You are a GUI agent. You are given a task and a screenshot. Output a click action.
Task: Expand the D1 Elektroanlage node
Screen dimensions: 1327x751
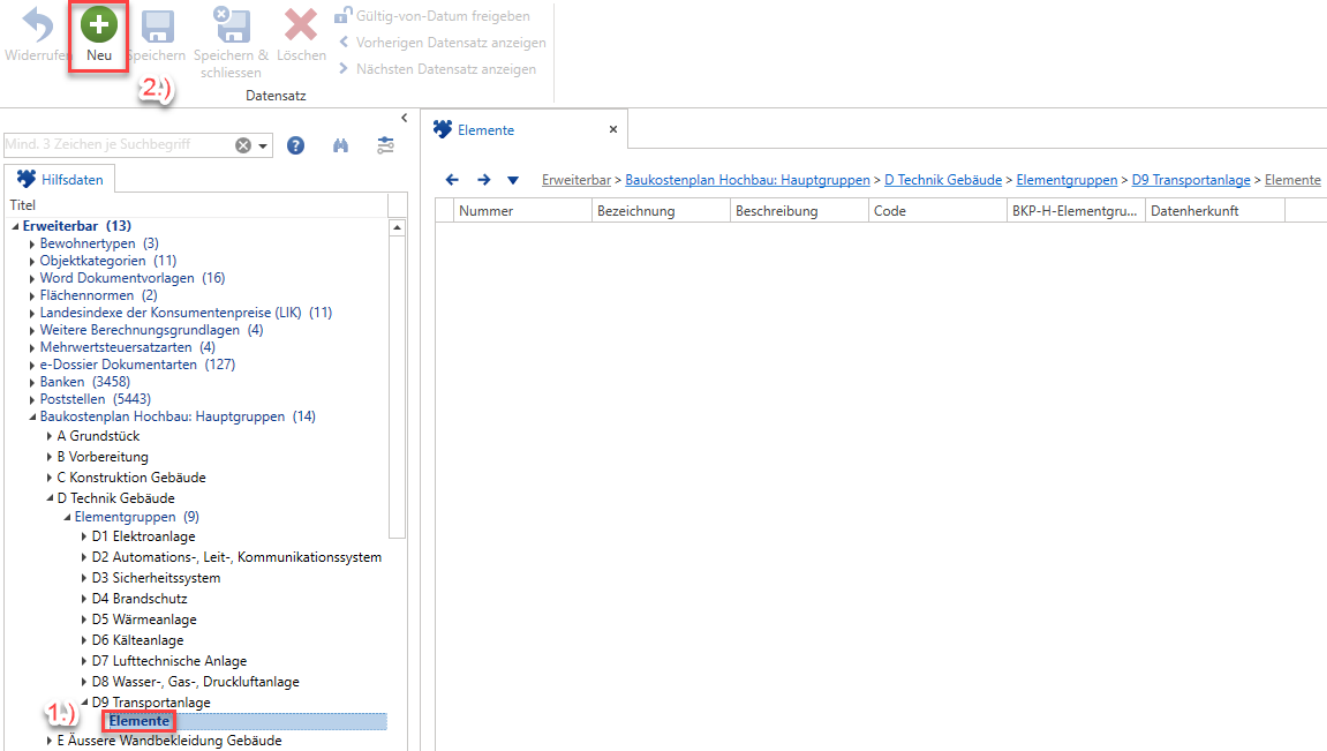(84, 537)
